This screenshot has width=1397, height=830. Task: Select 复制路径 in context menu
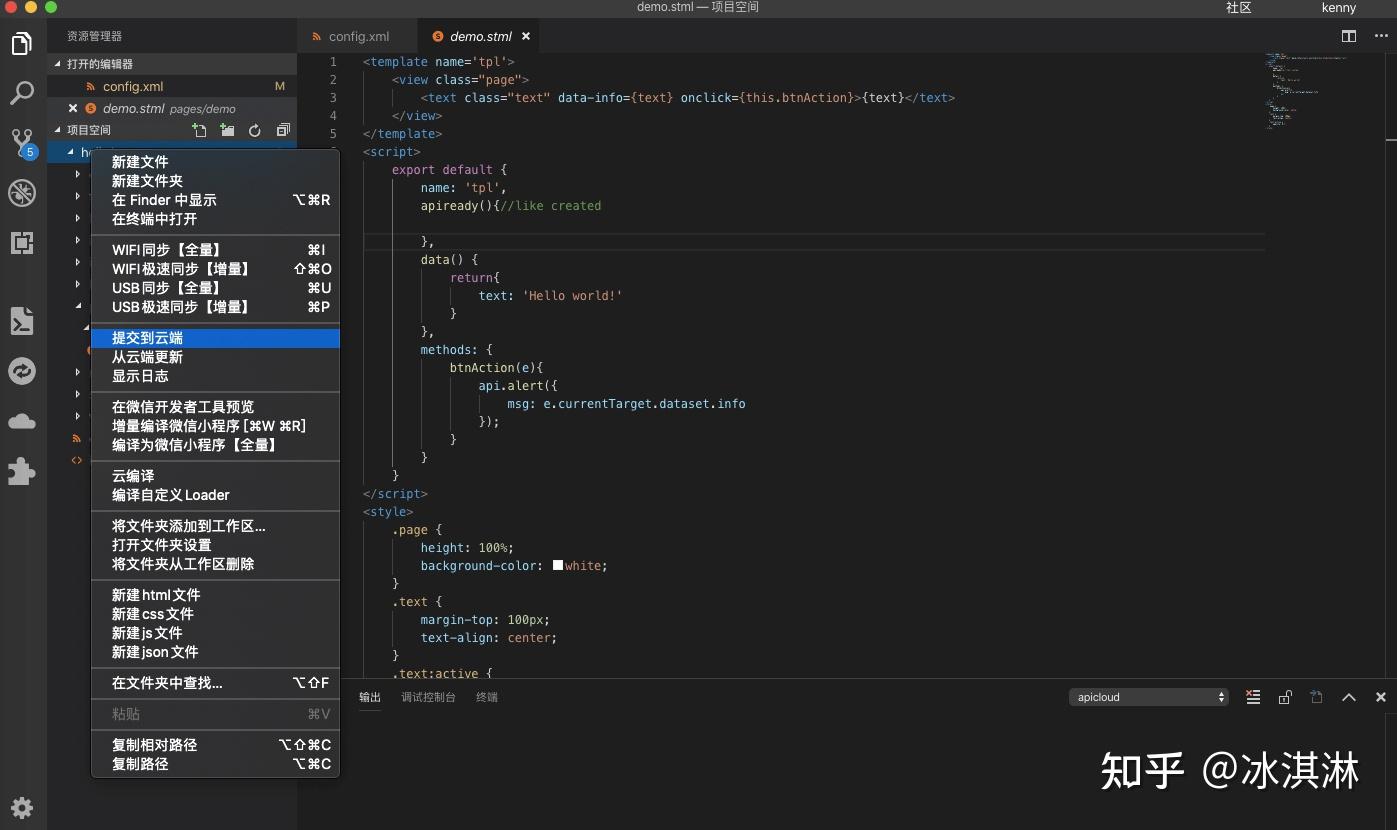pyautogui.click(x=215, y=764)
